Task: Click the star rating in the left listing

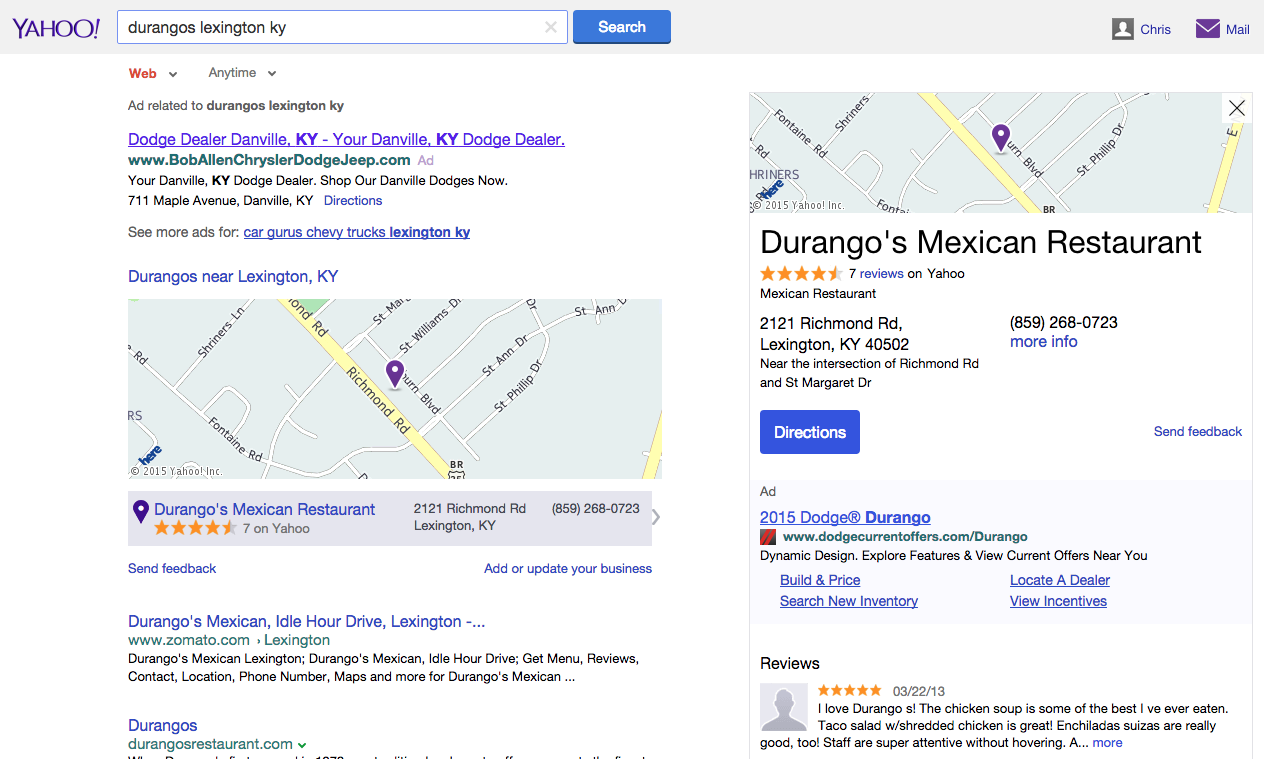Action: click(x=196, y=528)
